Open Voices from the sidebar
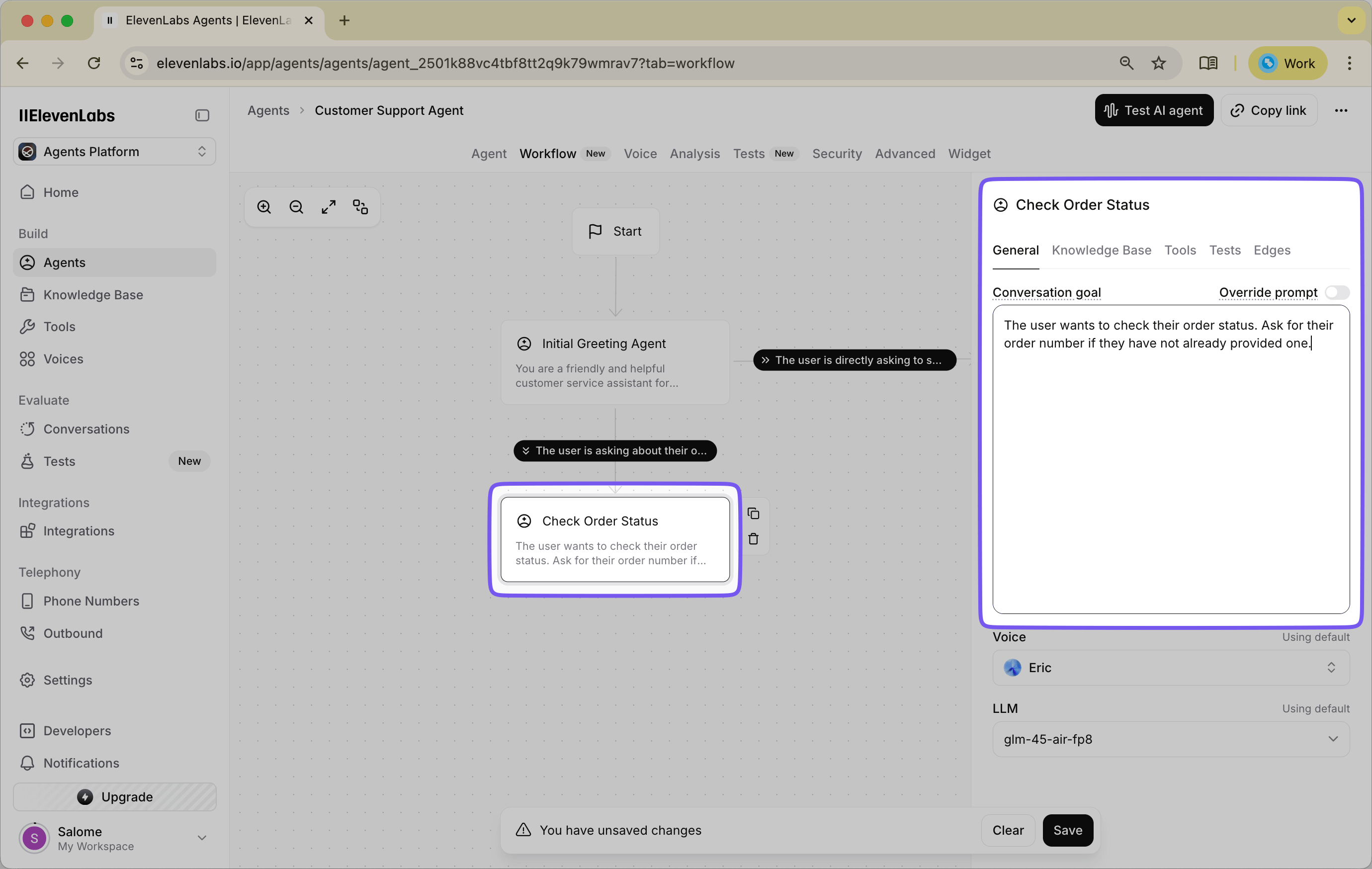 (x=63, y=359)
